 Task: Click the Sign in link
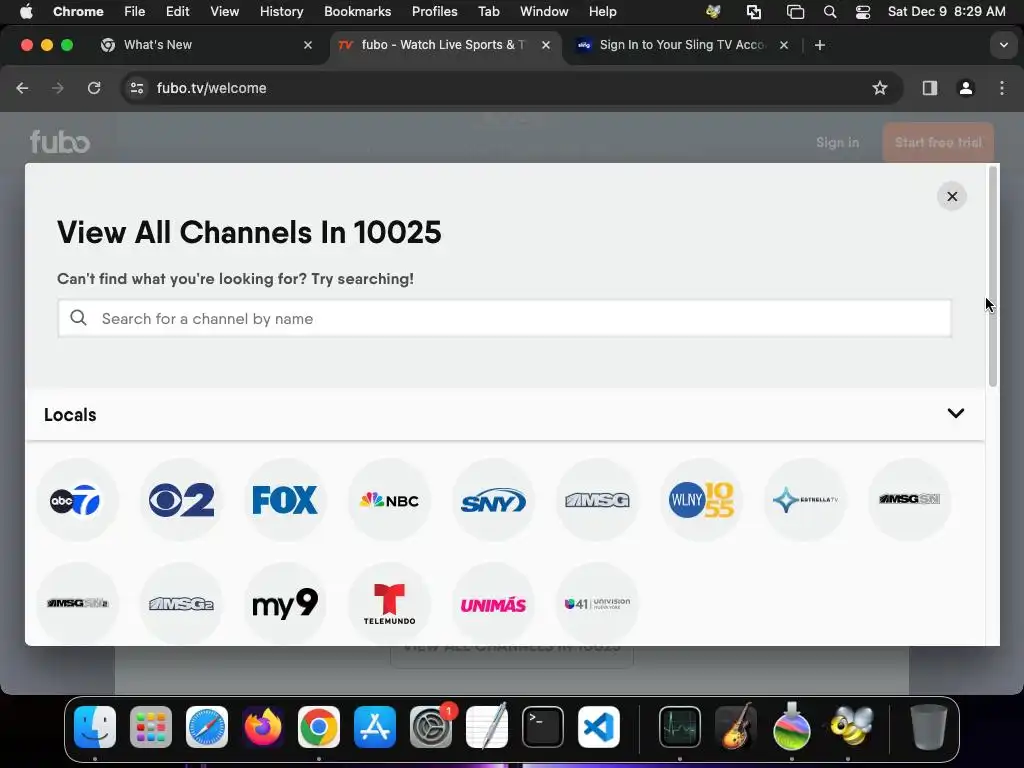(x=837, y=142)
